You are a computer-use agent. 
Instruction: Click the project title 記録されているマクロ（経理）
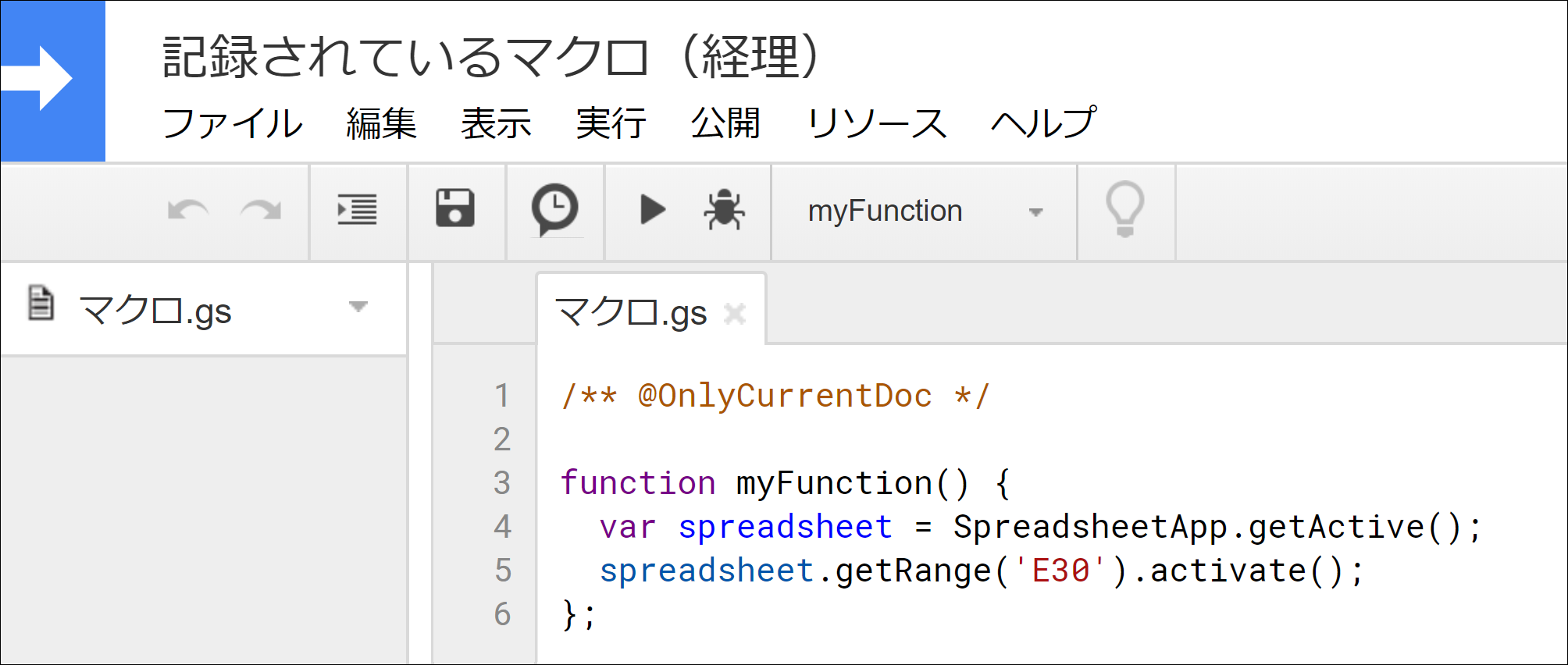[492, 56]
